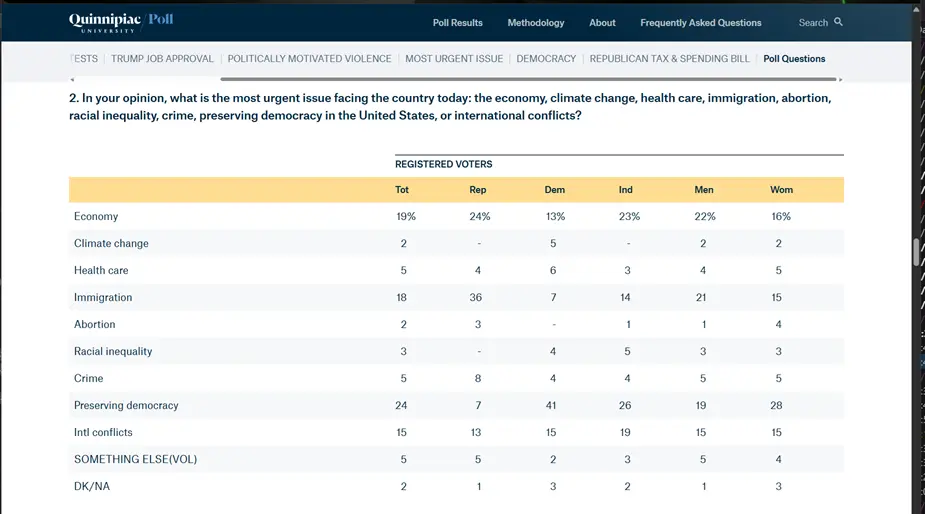Select the Democracy section tab

click(546, 59)
